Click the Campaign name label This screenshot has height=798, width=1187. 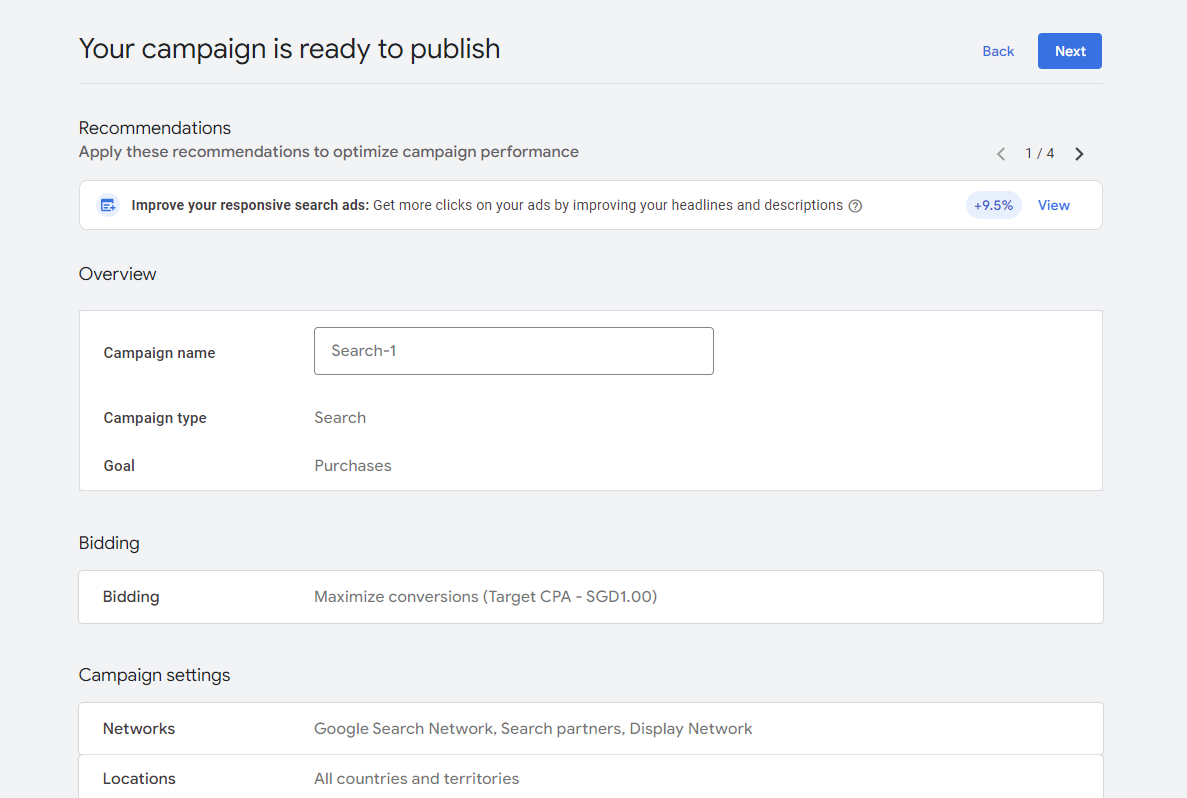(x=159, y=353)
